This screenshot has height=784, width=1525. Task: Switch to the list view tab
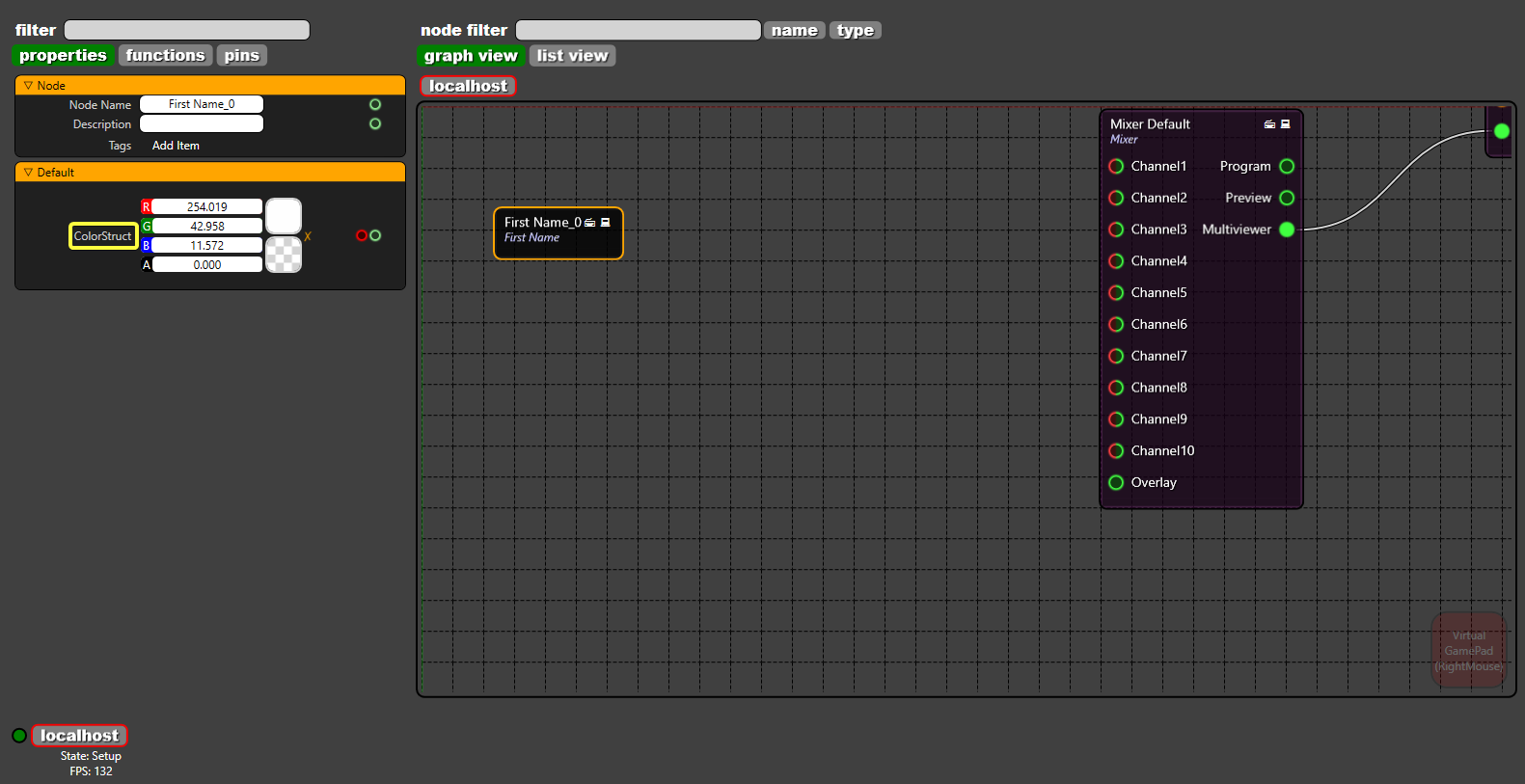click(x=572, y=56)
